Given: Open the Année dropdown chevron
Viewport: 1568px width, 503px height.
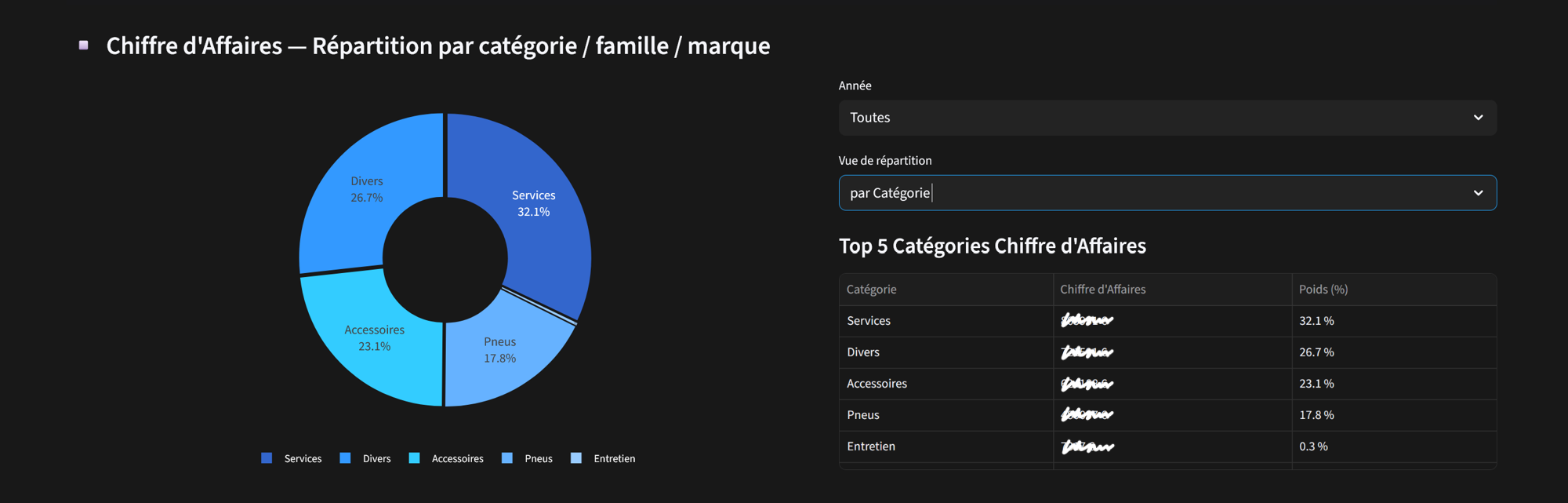Looking at the screenshot, I should 1478,118.
